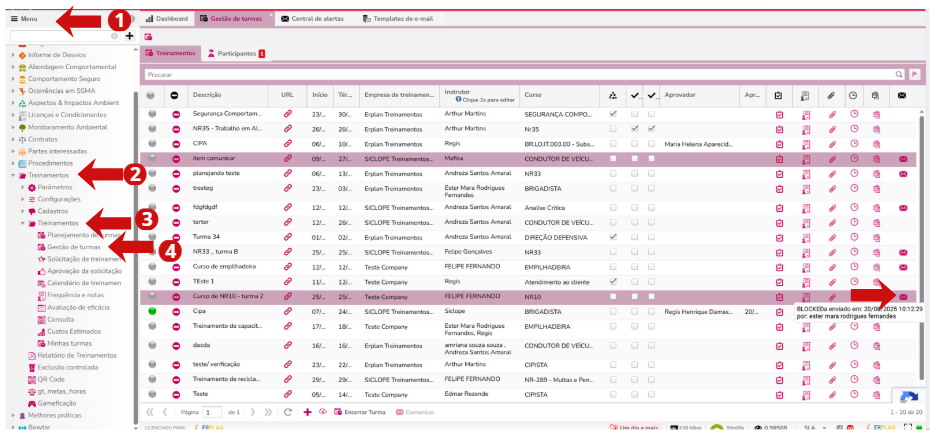Switch to the Central de alertas tab
Screen dimensions: 937x447
tap(316, 19)
